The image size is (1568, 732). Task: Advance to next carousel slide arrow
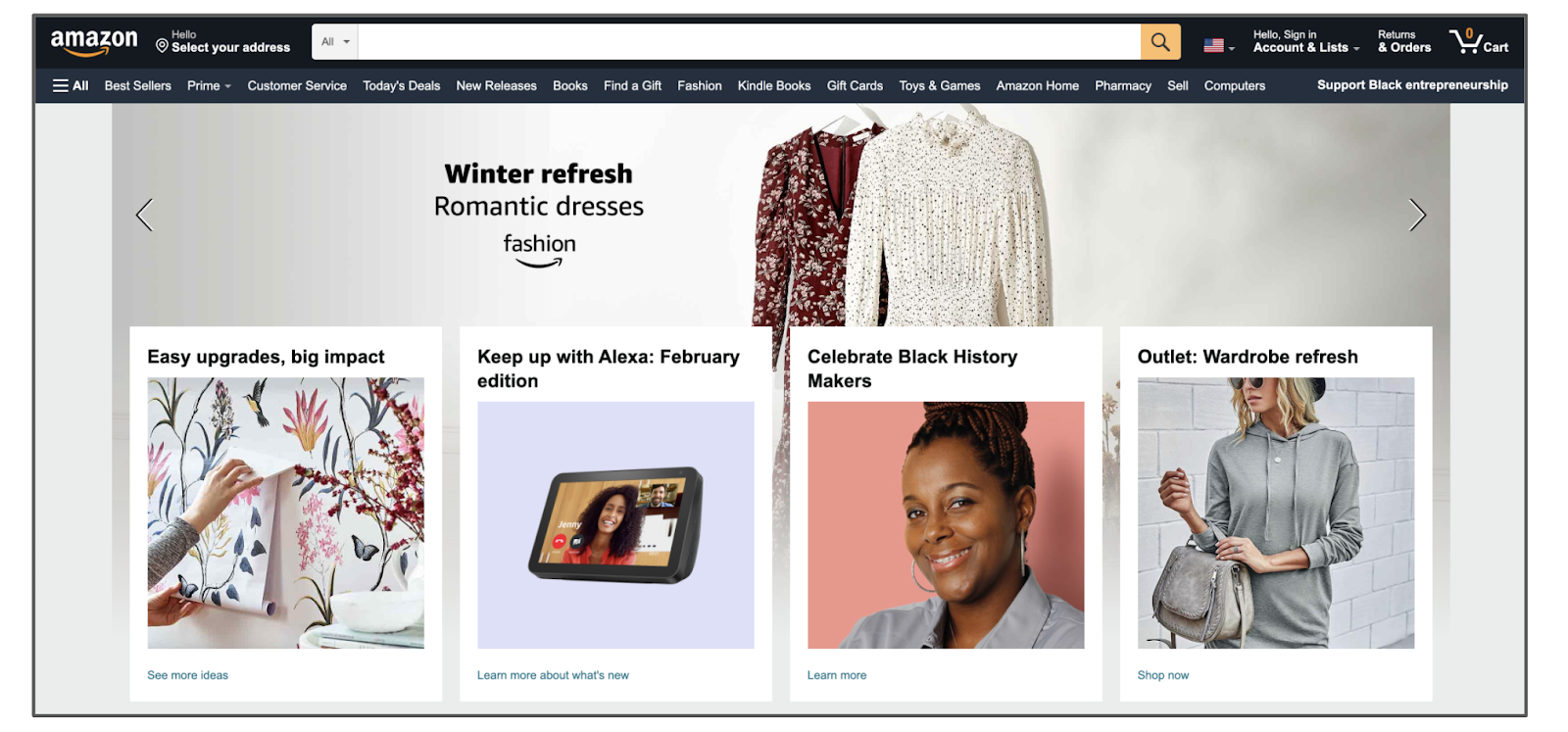point(1416,215)
